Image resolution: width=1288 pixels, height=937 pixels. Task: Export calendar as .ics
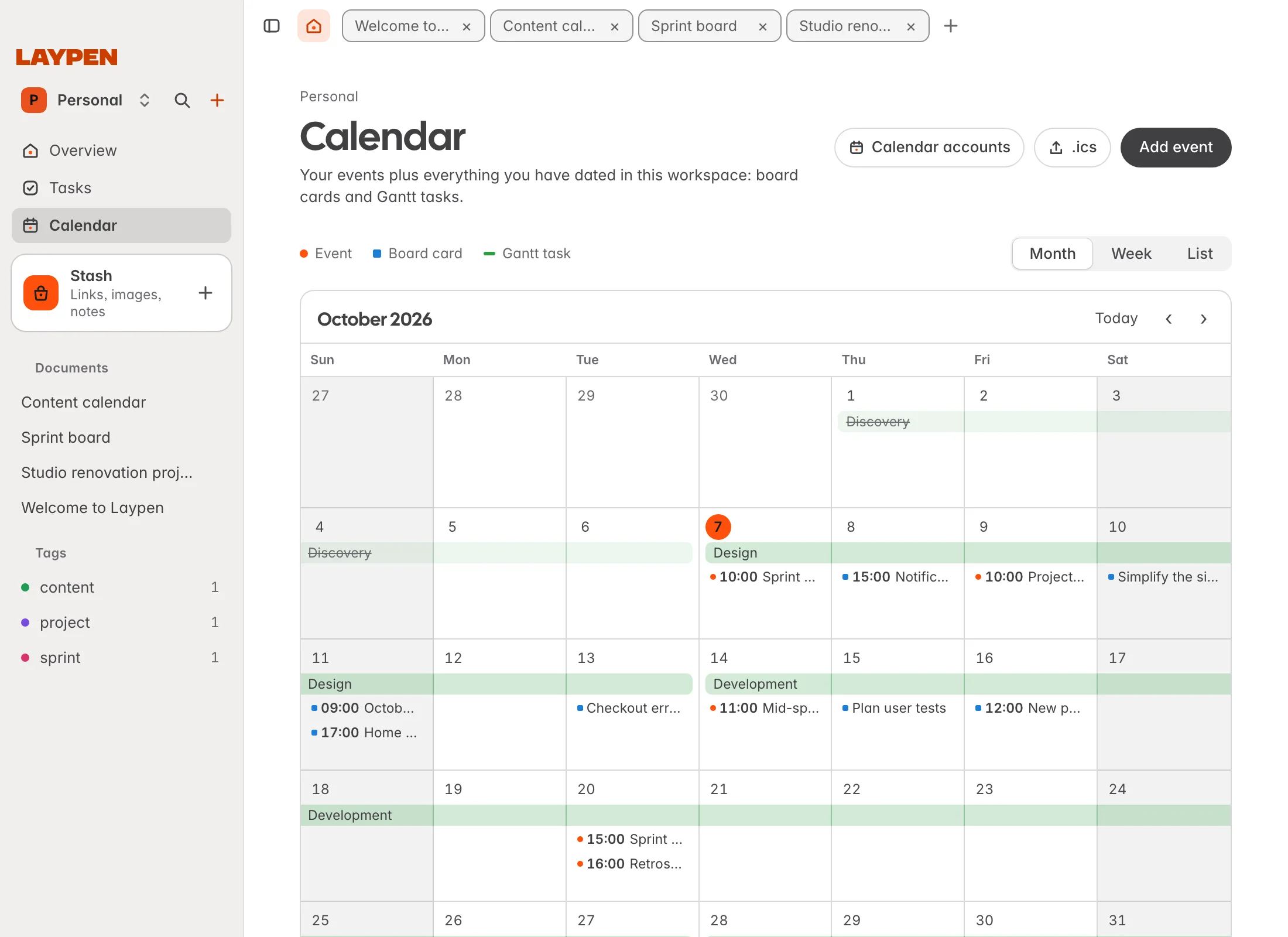[1072, 148]
